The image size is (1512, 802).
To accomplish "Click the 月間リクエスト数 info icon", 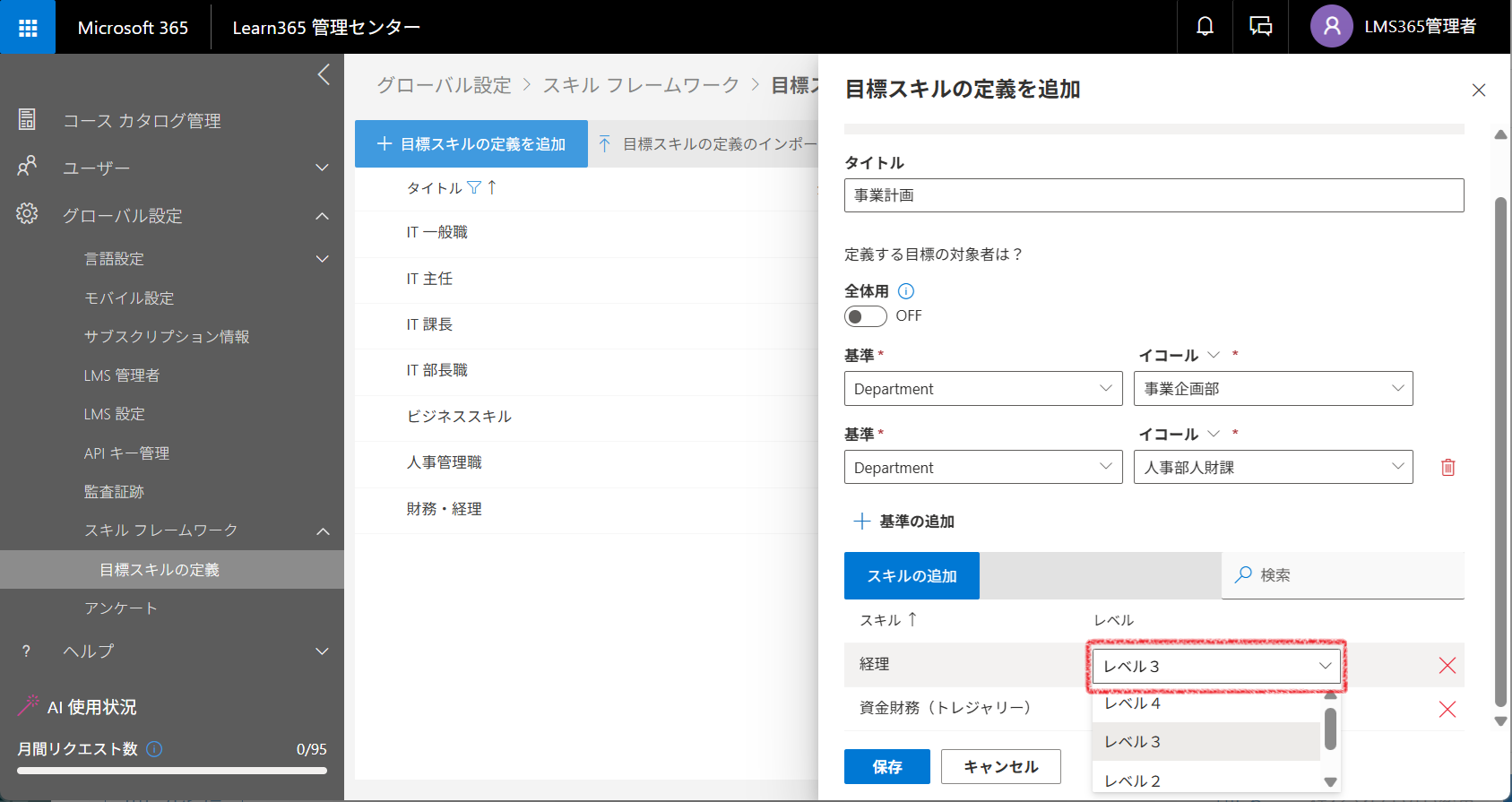I will click(x=154, y=749).
